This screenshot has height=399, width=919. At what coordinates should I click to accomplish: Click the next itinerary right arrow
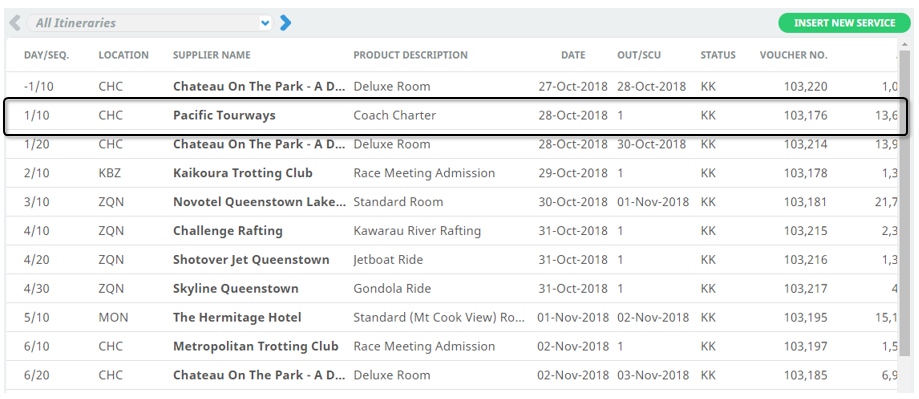(285, 23)
